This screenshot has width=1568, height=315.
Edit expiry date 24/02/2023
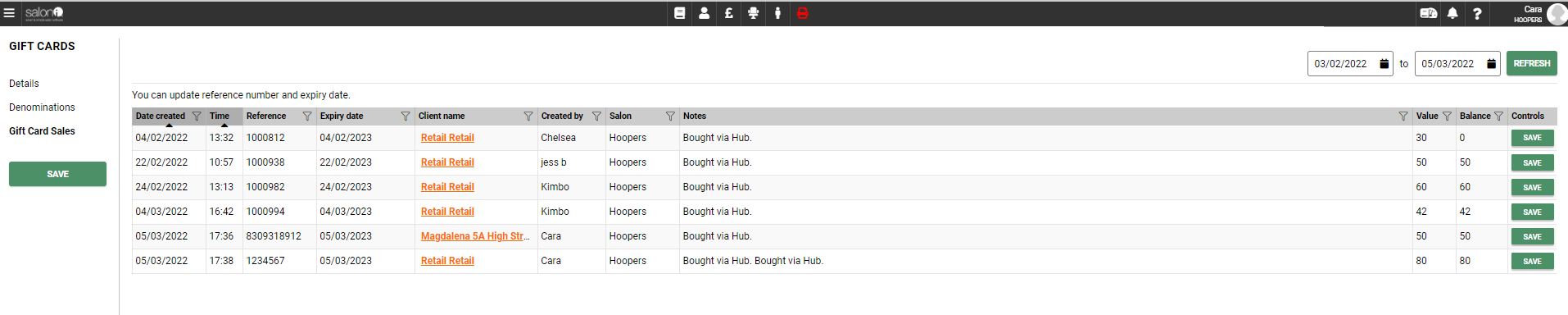click(346, 187)
